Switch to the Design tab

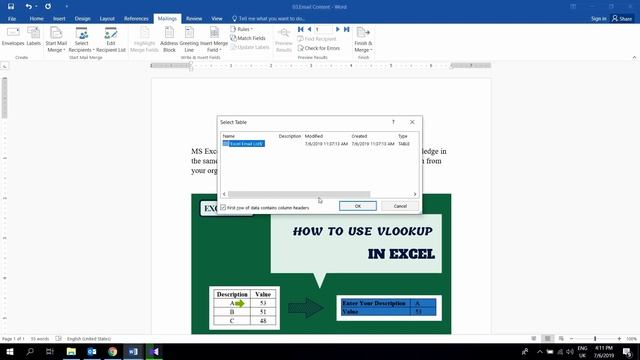point(82,18)
